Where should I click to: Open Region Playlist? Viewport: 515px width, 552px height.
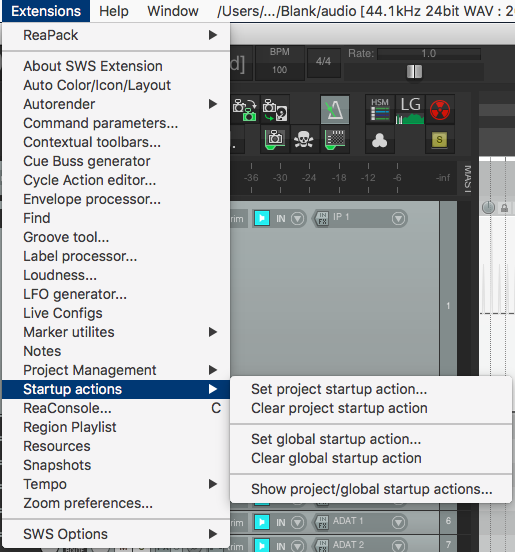coord(116,427)
